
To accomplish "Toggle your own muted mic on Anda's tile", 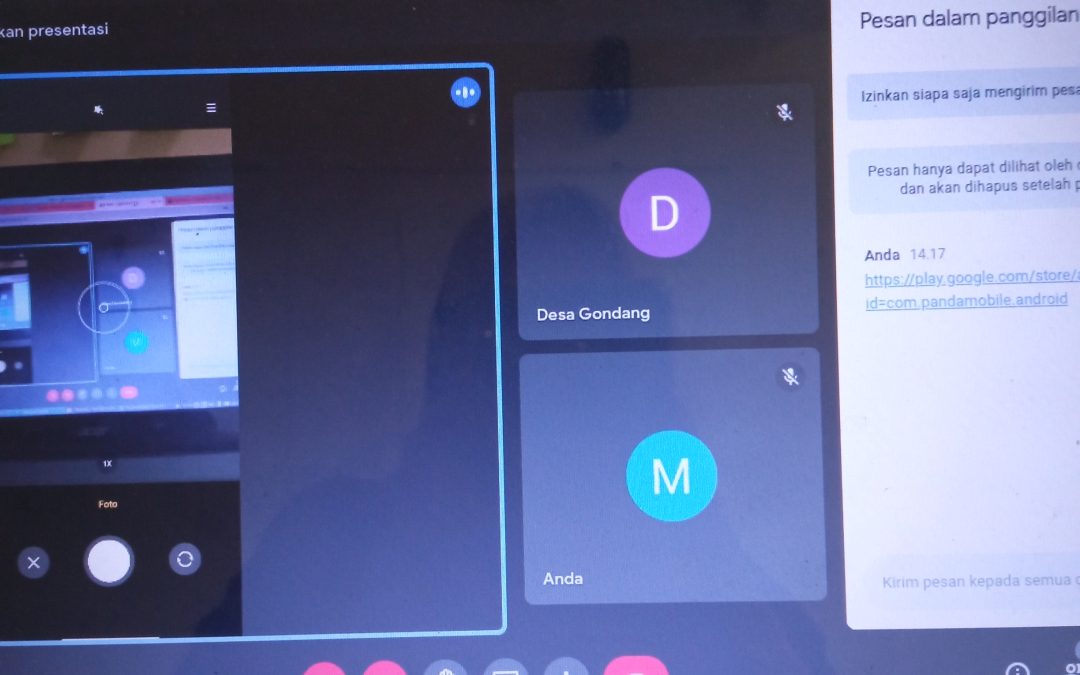I will tap(791, 377).
